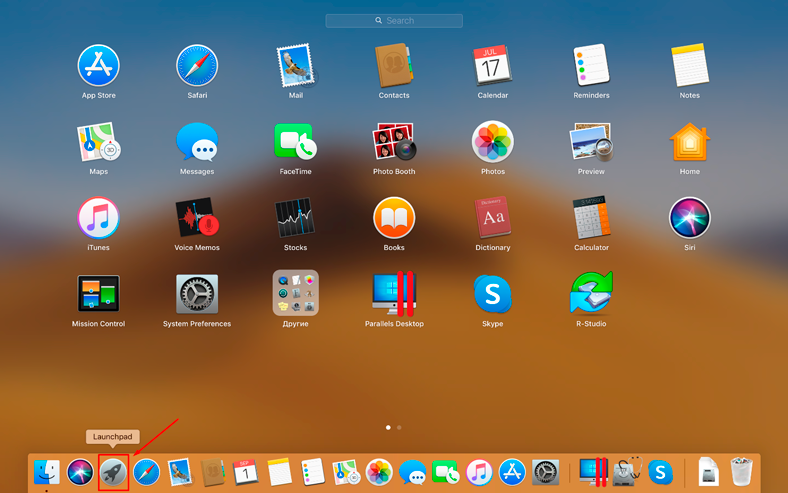The image size is (788, 493).
Task: Open the Trash in the Dock
Action: click(741, 471)
